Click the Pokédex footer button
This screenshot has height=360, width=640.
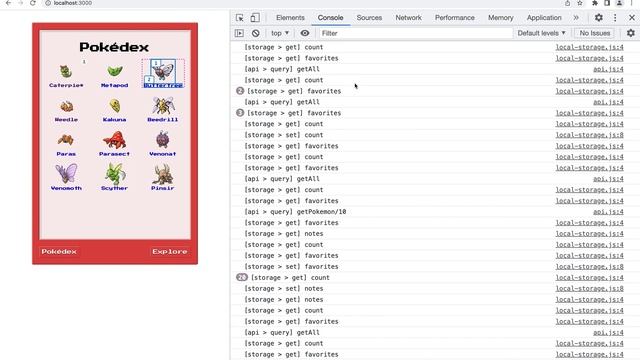59,251
